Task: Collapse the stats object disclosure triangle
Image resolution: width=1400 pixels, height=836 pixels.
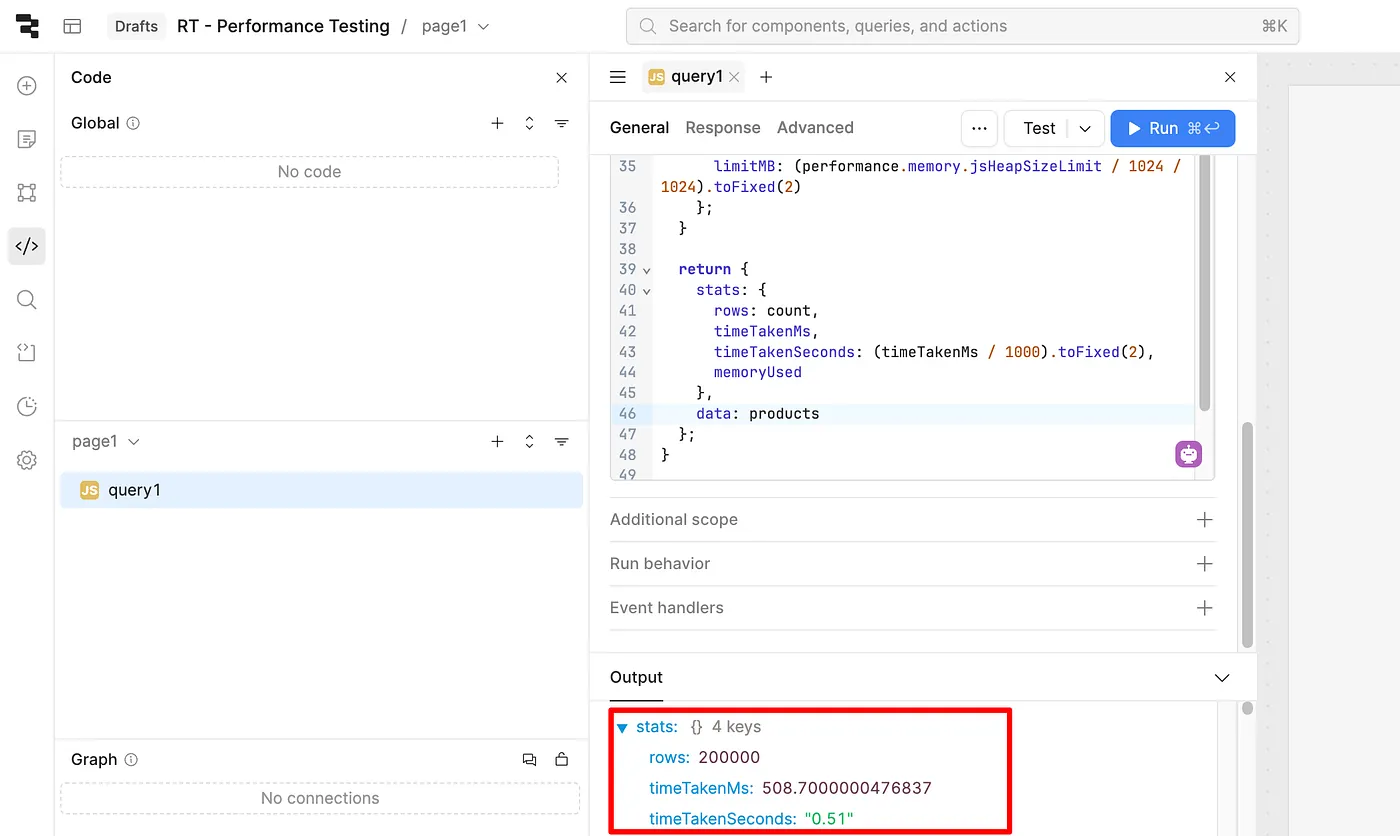Action: tap(622, 728)
